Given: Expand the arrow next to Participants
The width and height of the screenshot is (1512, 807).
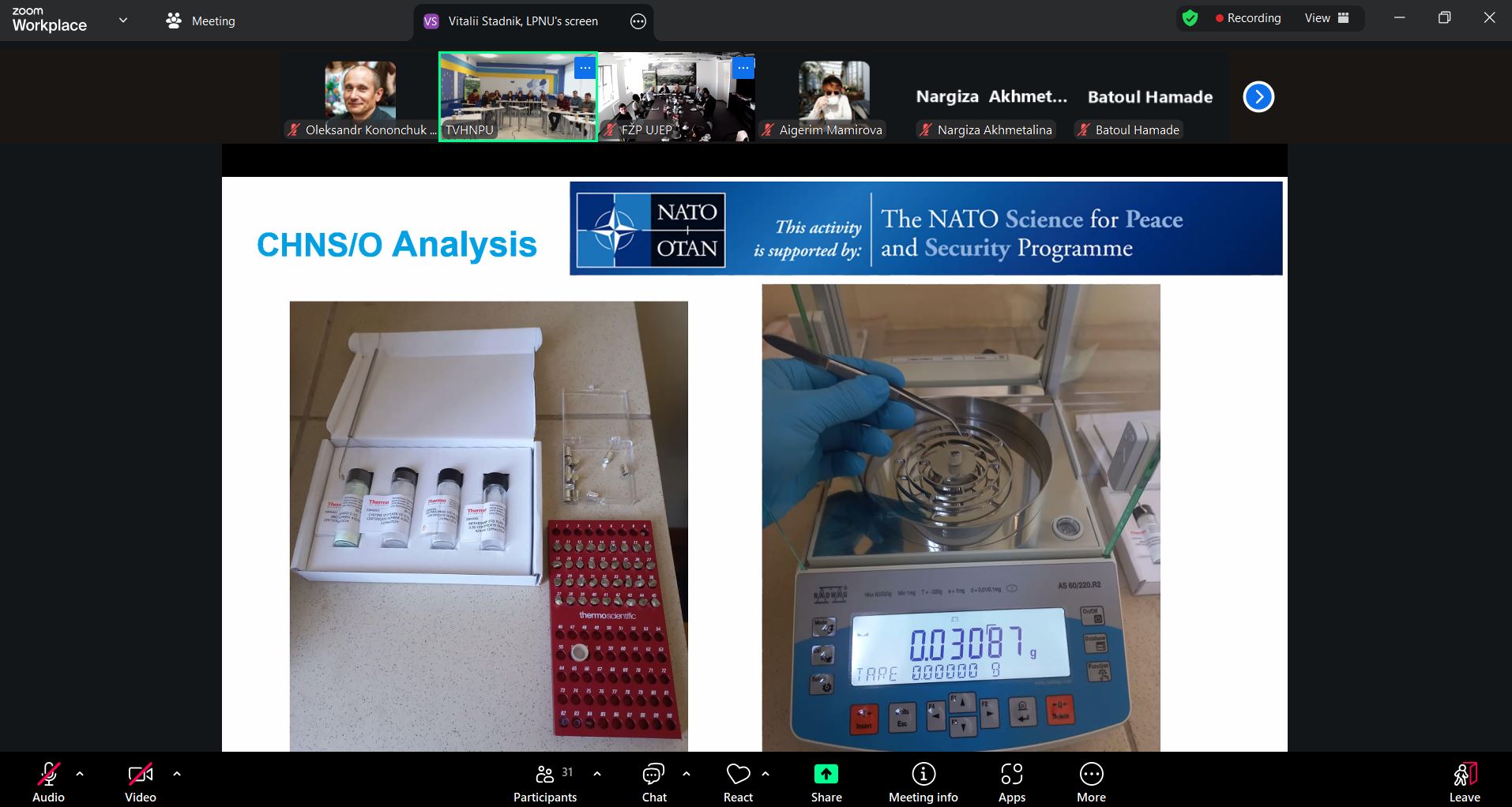Looking at the screenshot, I should coord(597,774).
